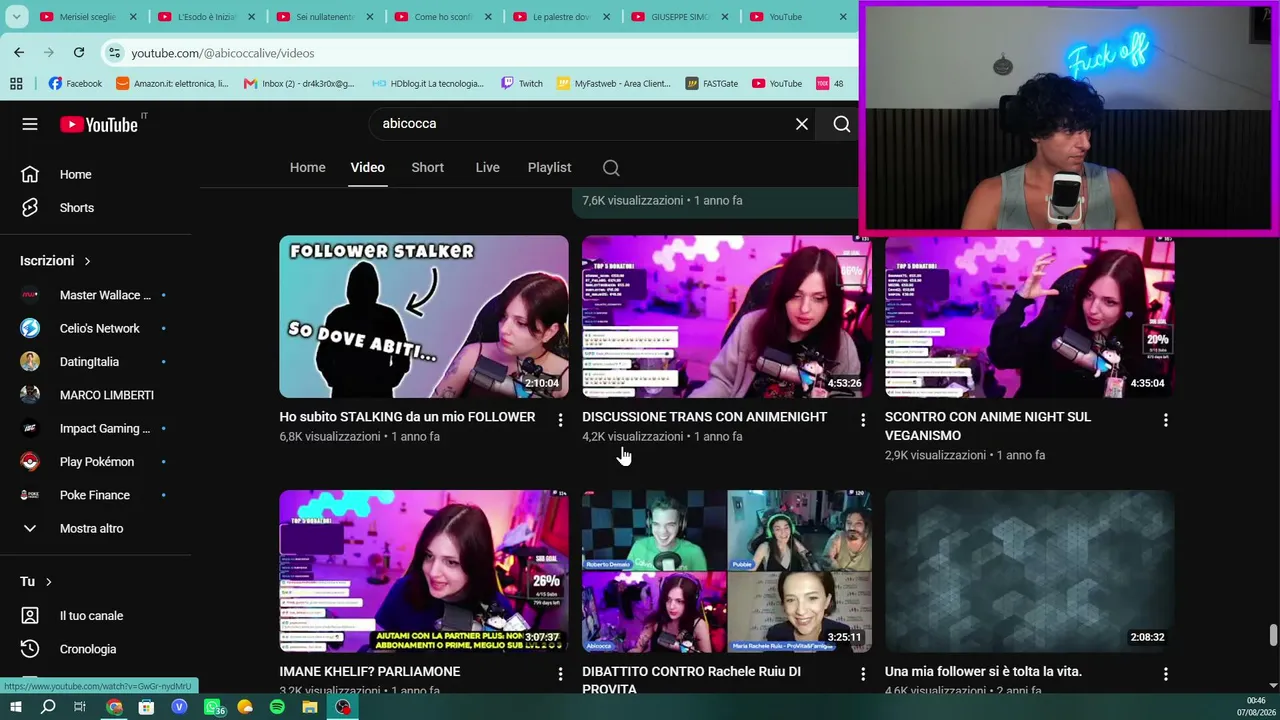Image resolution: width=1280 pixels, height=720 pixels.
Task: Open the Amazon.it bookmark
Action: coord(173,84)
